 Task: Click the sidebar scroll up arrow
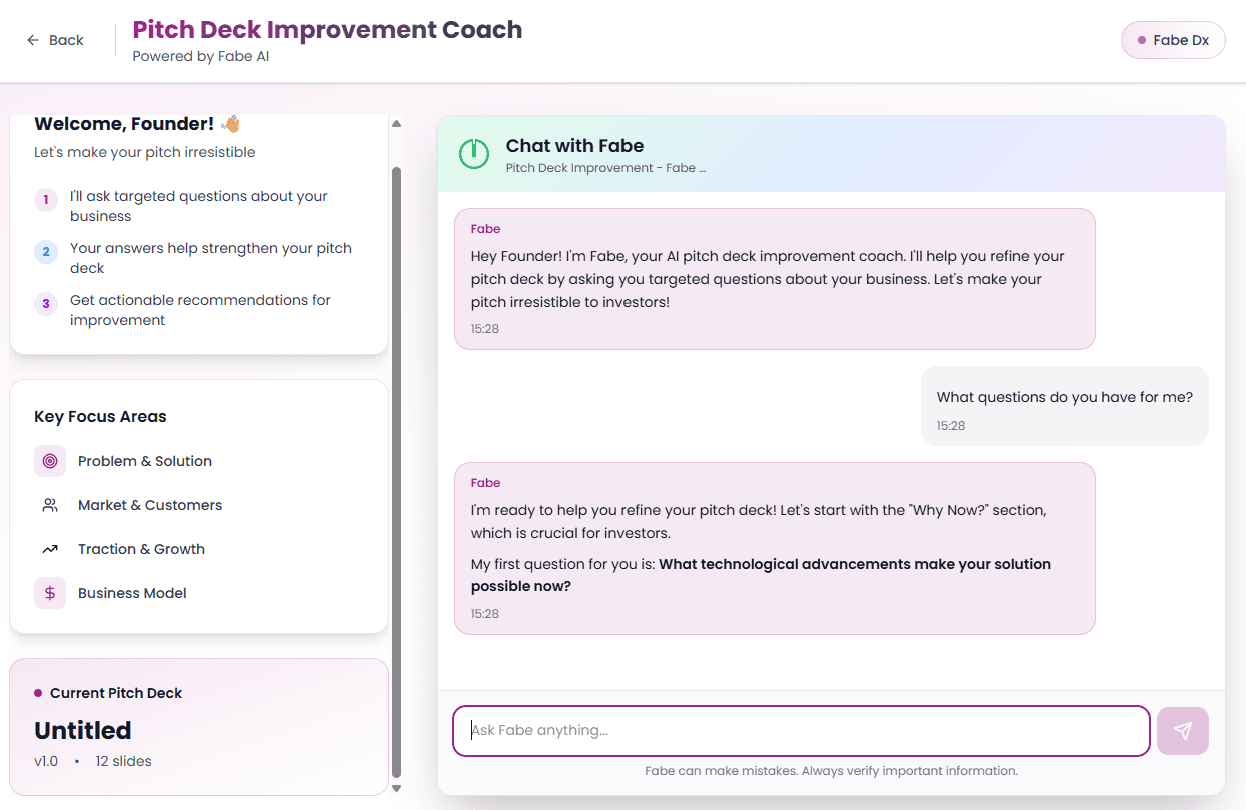coord(397,124)
